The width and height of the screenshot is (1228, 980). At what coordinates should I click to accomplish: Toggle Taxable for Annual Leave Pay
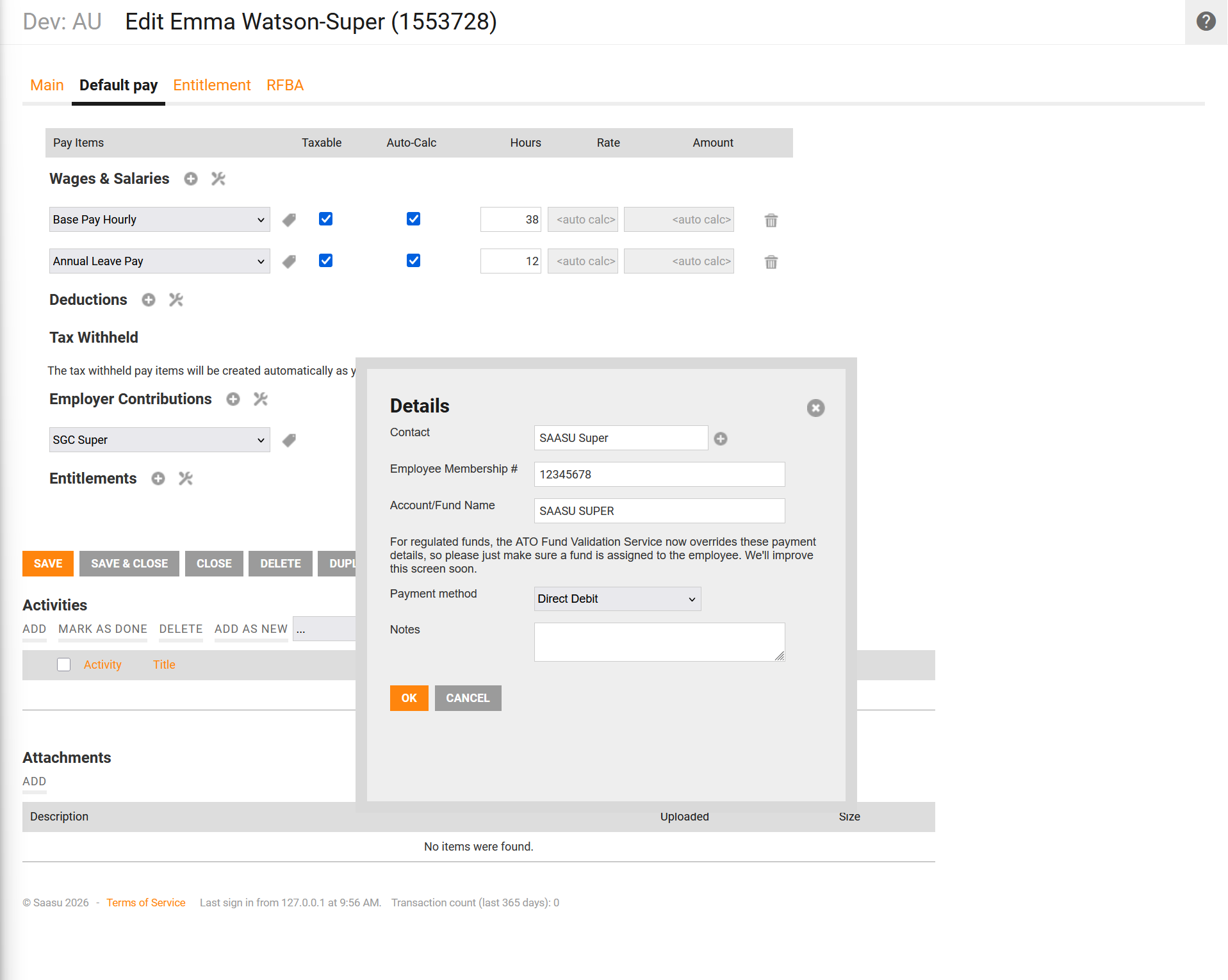click(x=325, y=261)
